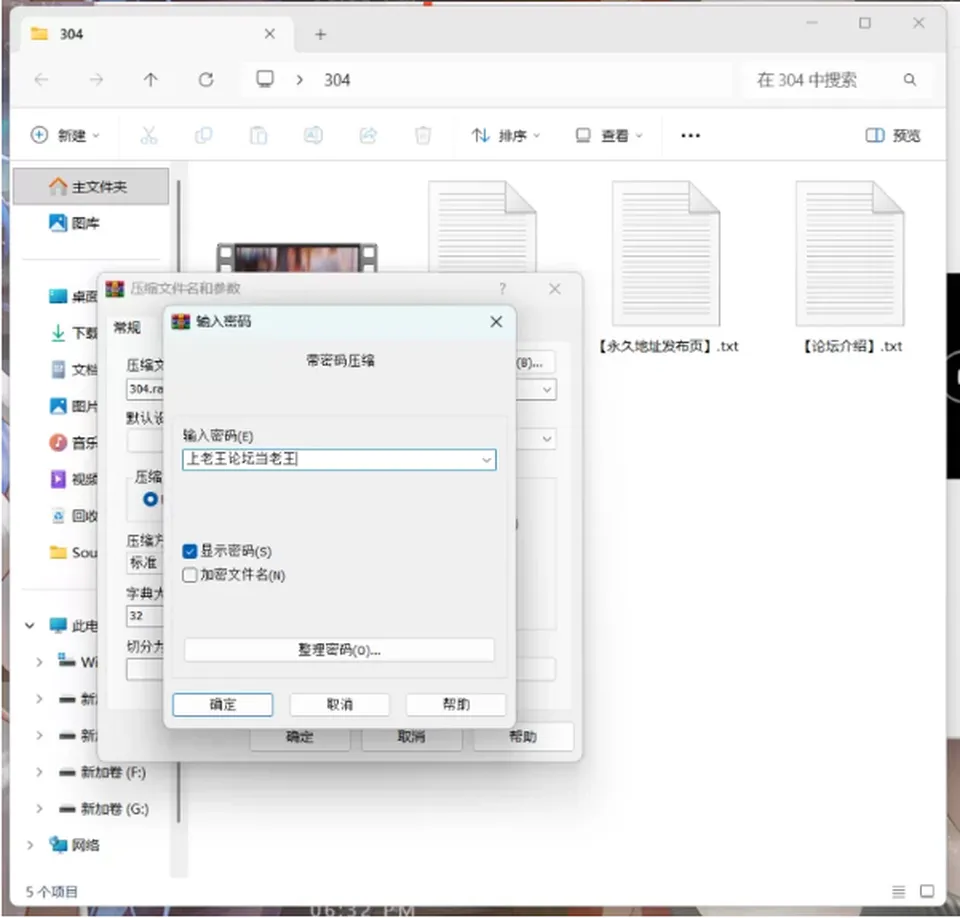Open the three-dot See more menu

[691, 135]
